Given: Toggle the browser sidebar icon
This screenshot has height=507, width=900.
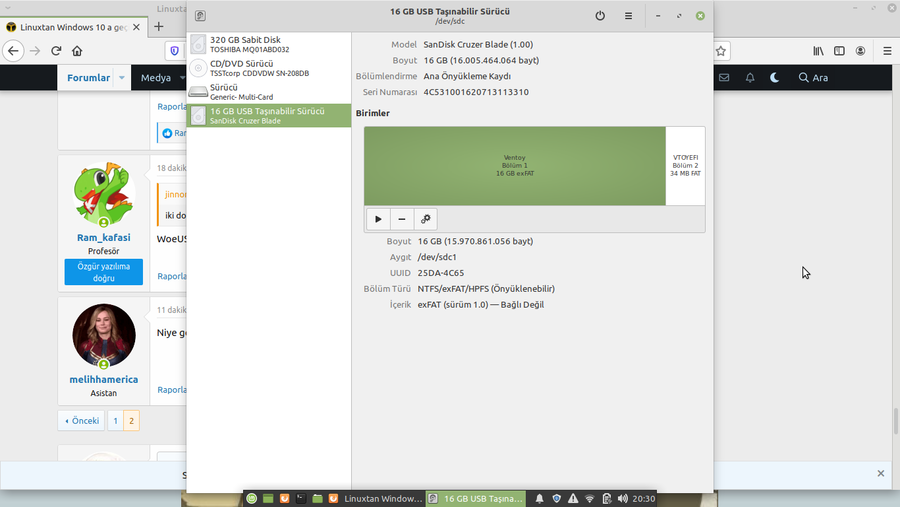Looking at the screenshot, I should 839,51.
